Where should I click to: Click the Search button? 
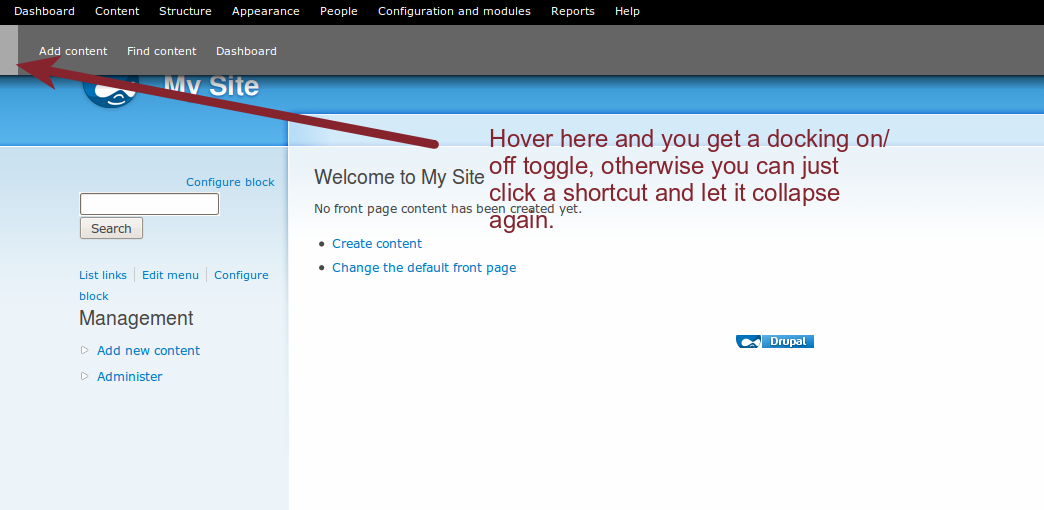pos(111,228)
